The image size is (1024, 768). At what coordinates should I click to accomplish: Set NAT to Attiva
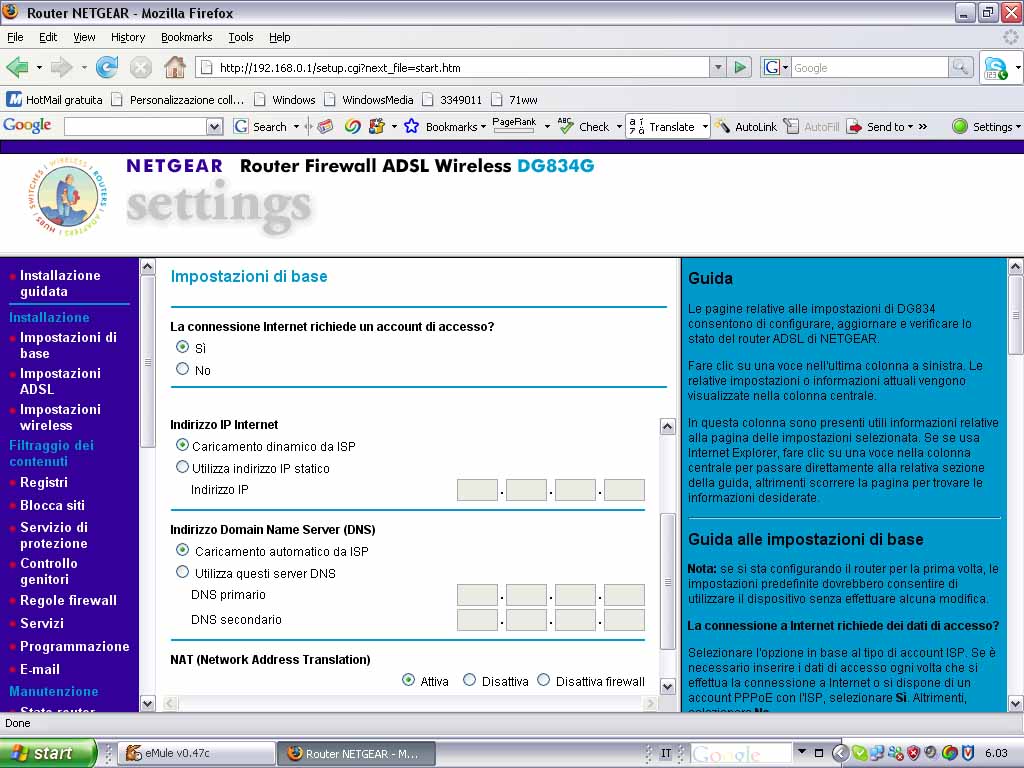pyautogui.click(x=408, y=680)
